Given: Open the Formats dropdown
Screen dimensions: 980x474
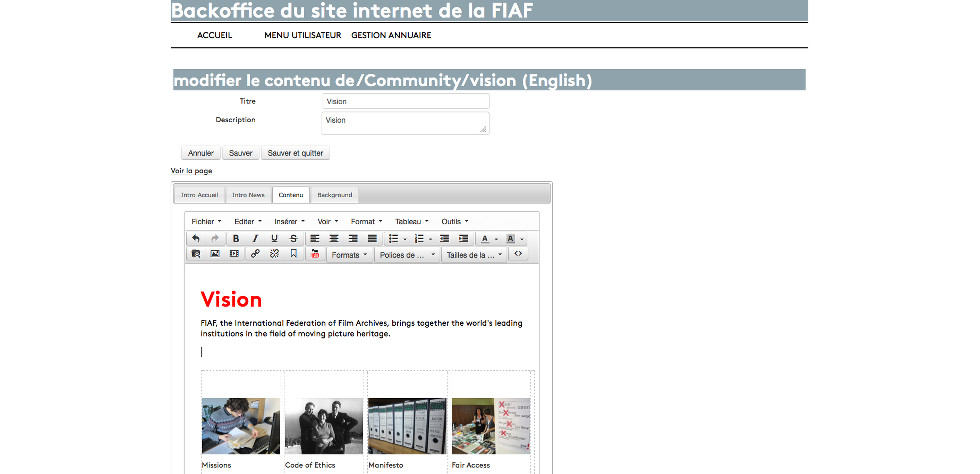Looking at the screenshot, I should pyautogui.click(x=349, y=255).
